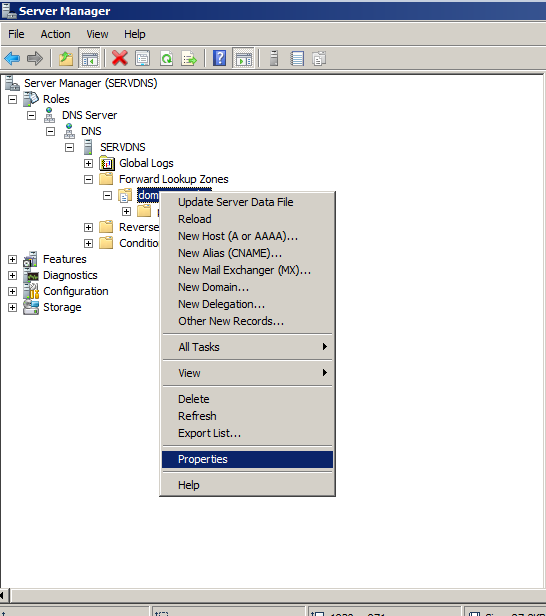Click the Back arrow toolbar icon
This screenshot has height=616, width=546.
point(12,59)
